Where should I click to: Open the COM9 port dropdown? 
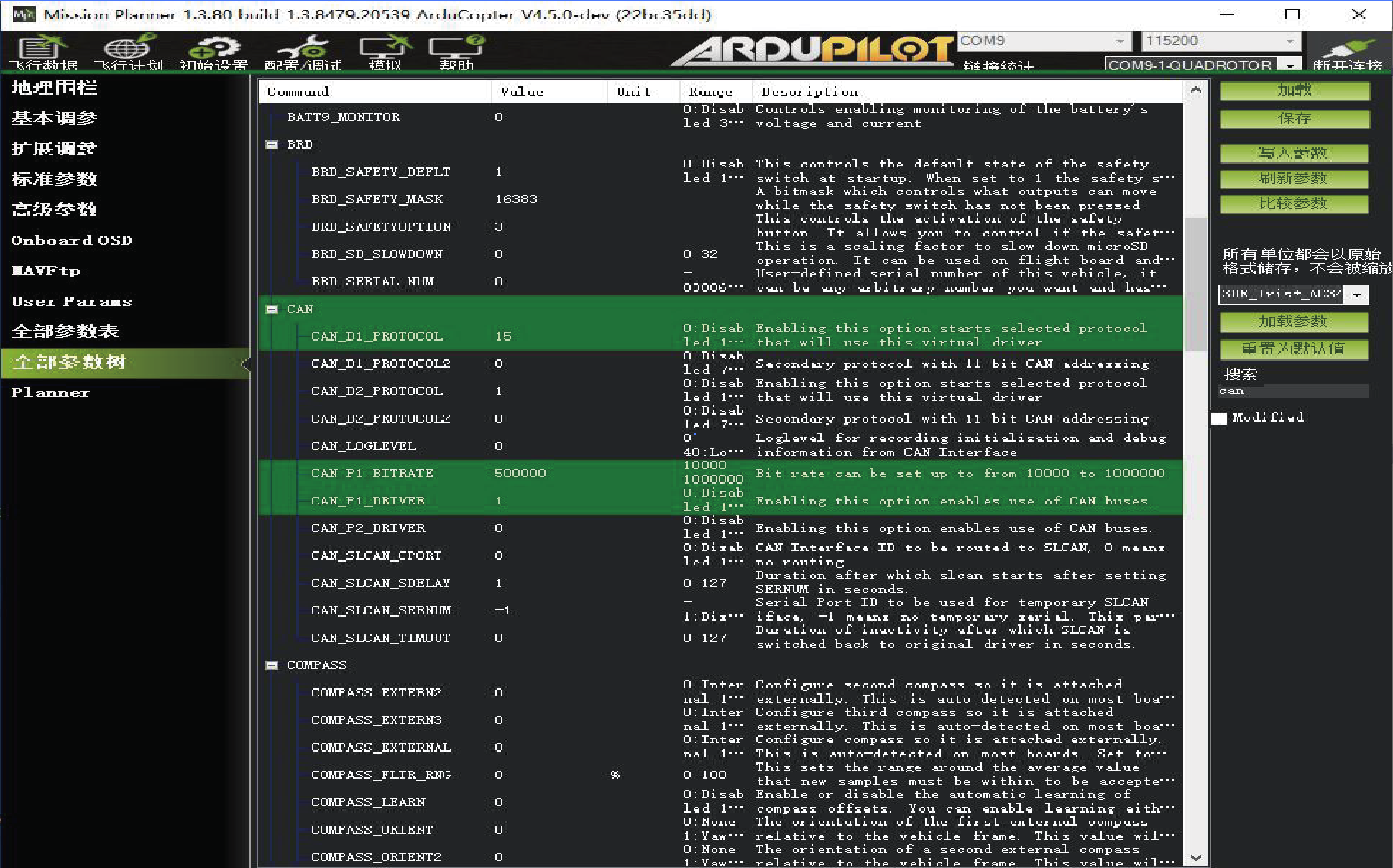(1120, 41)
